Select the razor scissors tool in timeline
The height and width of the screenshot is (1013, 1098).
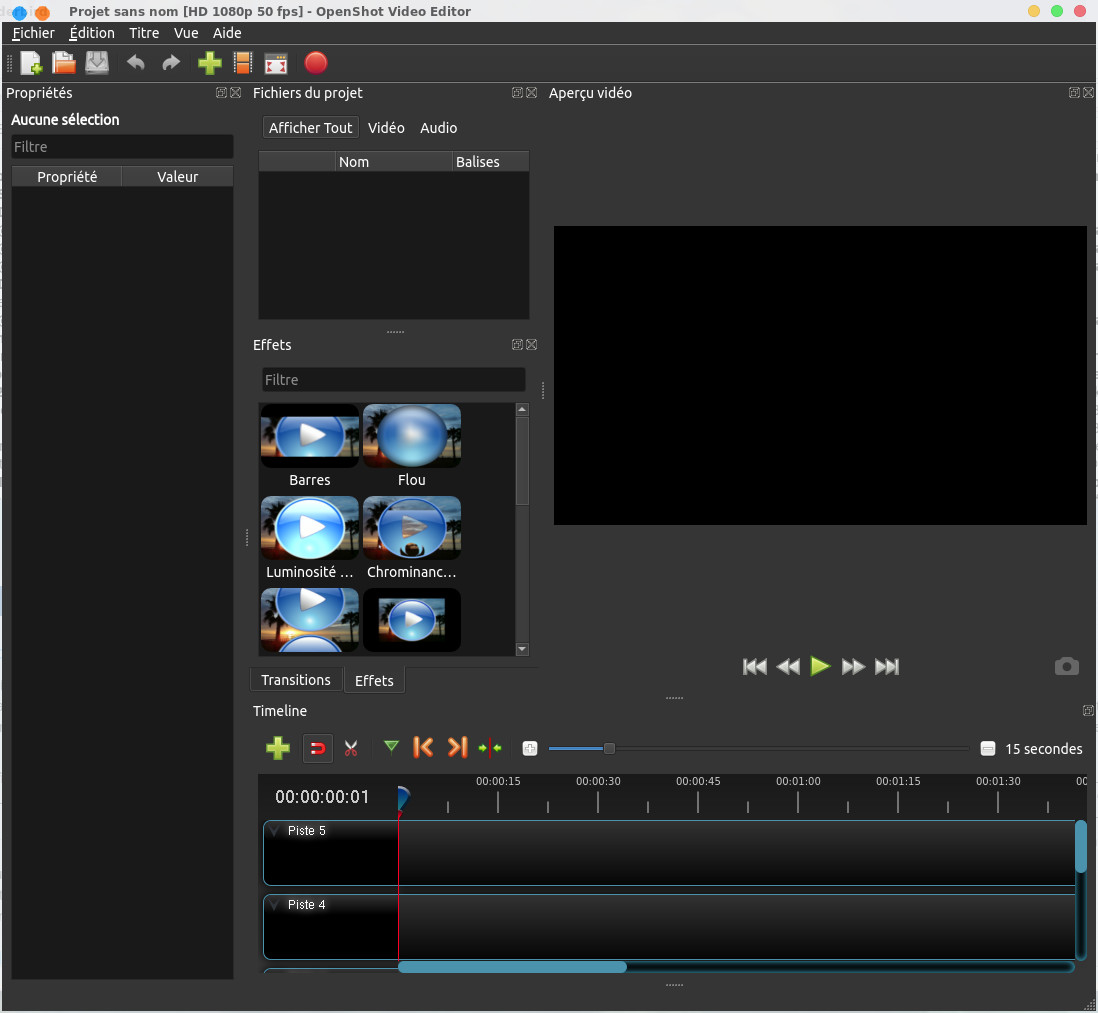click(351, 748)
